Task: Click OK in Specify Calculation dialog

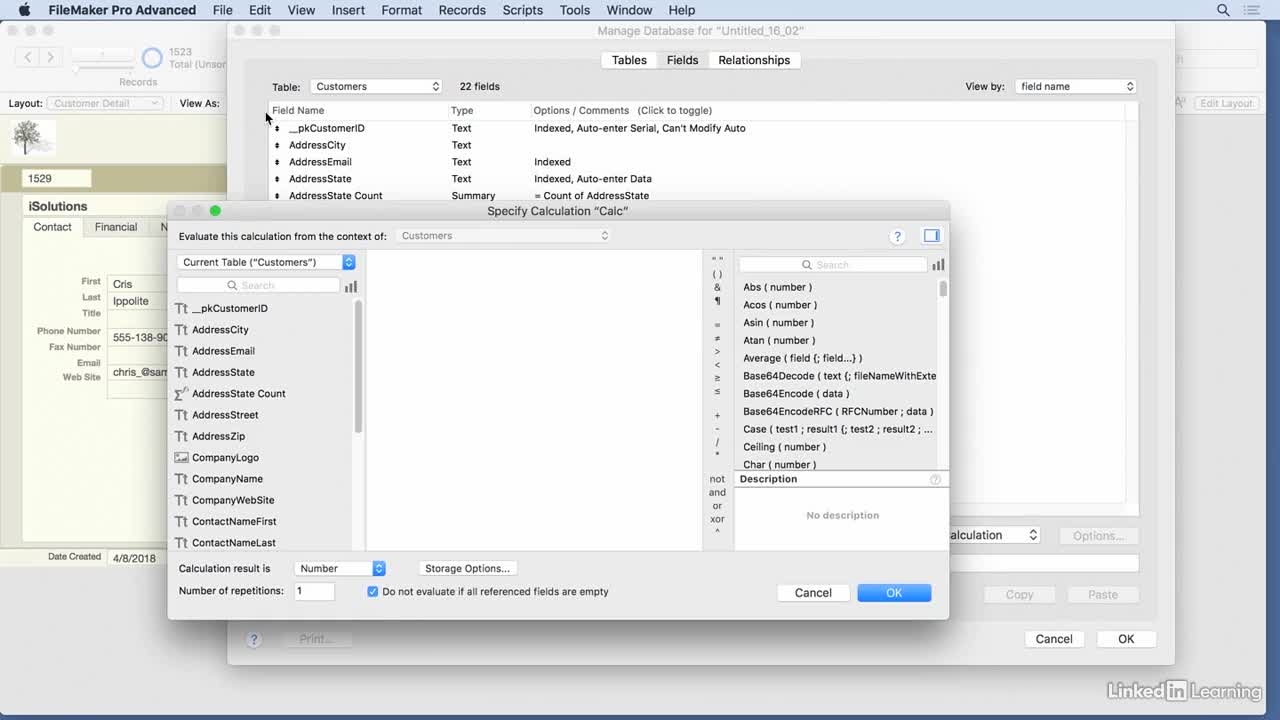Action: tap(894, 593)
